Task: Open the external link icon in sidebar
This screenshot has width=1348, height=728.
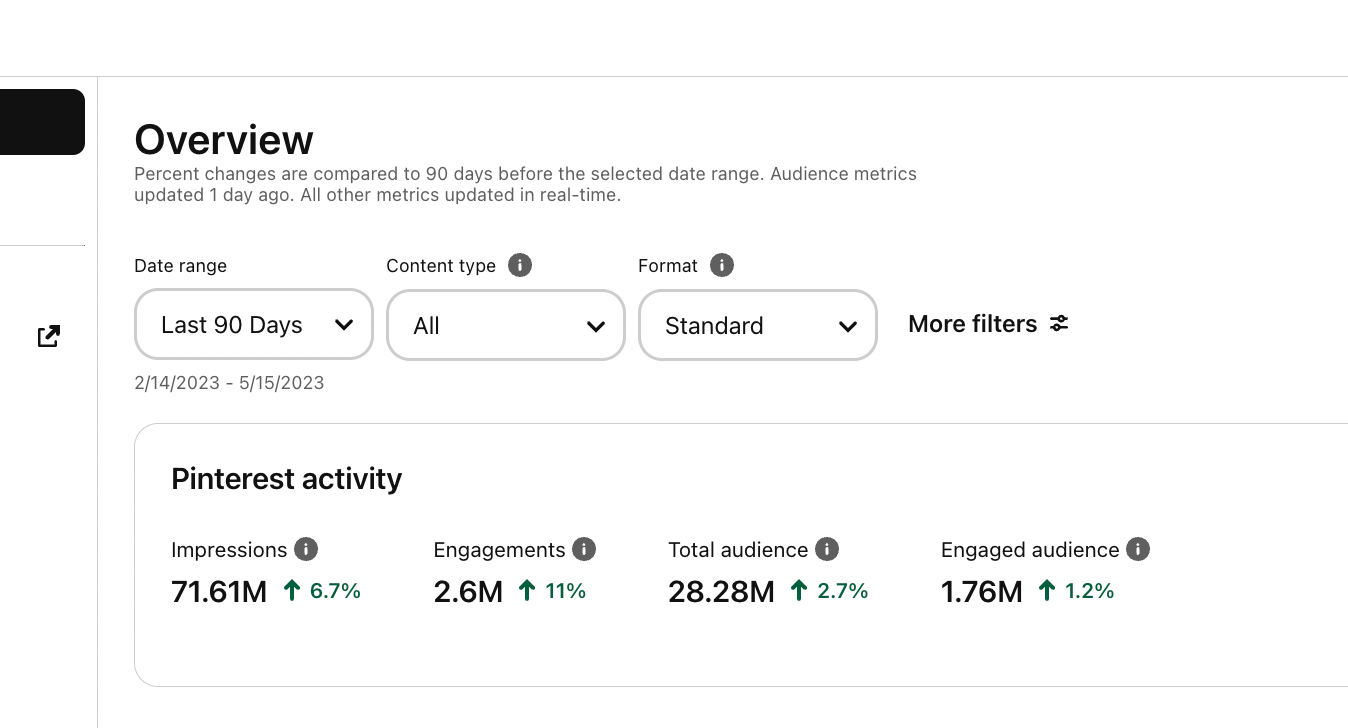Action: [48, 336]
